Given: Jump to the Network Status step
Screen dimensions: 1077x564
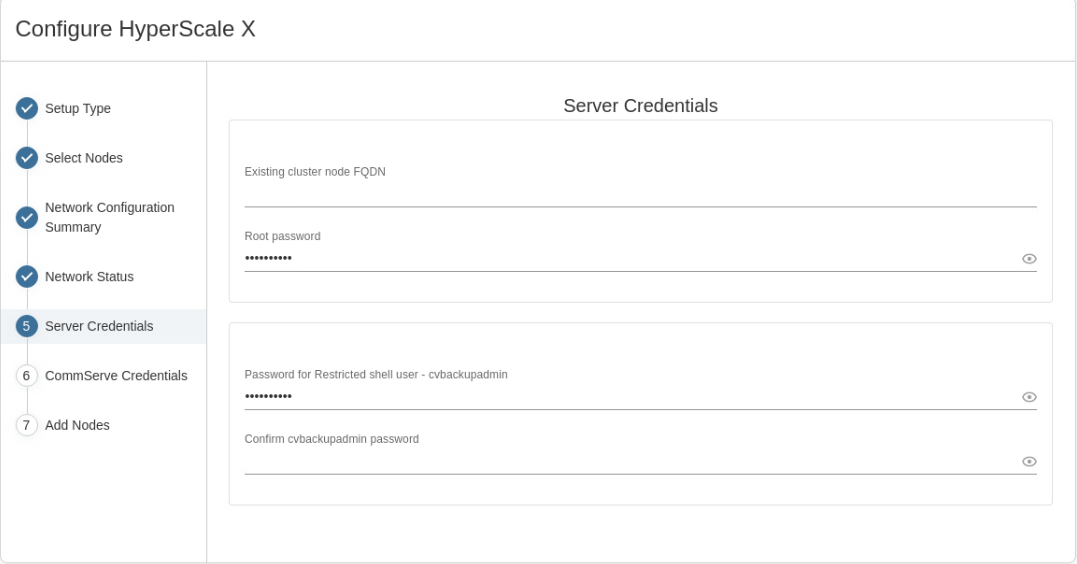Looking at the screenshot, I should pos(89,276).
